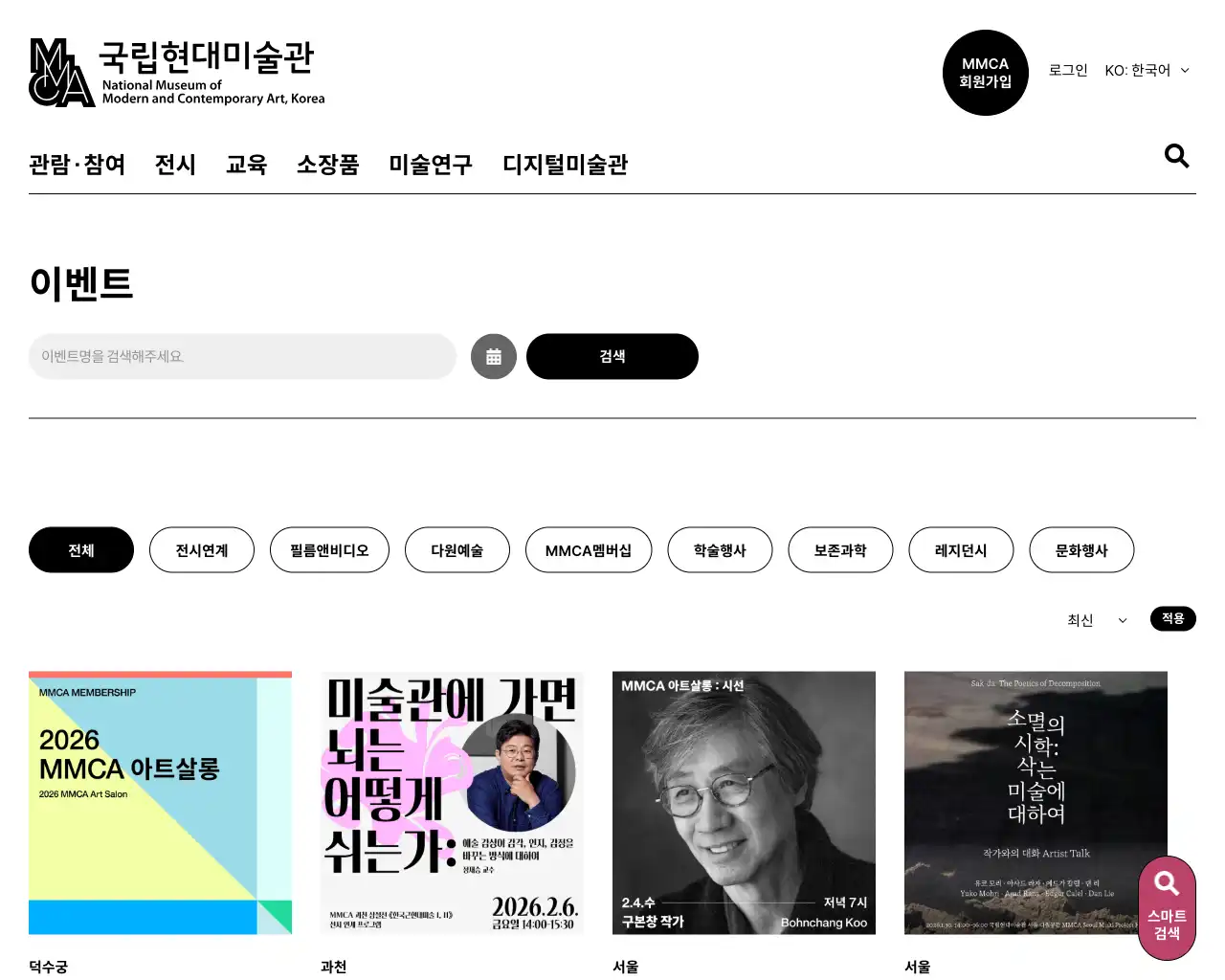This screenshot has width=1225, height=980.
Task: Expand the KO: 한국어 language dropdown
Action: 1147,71
